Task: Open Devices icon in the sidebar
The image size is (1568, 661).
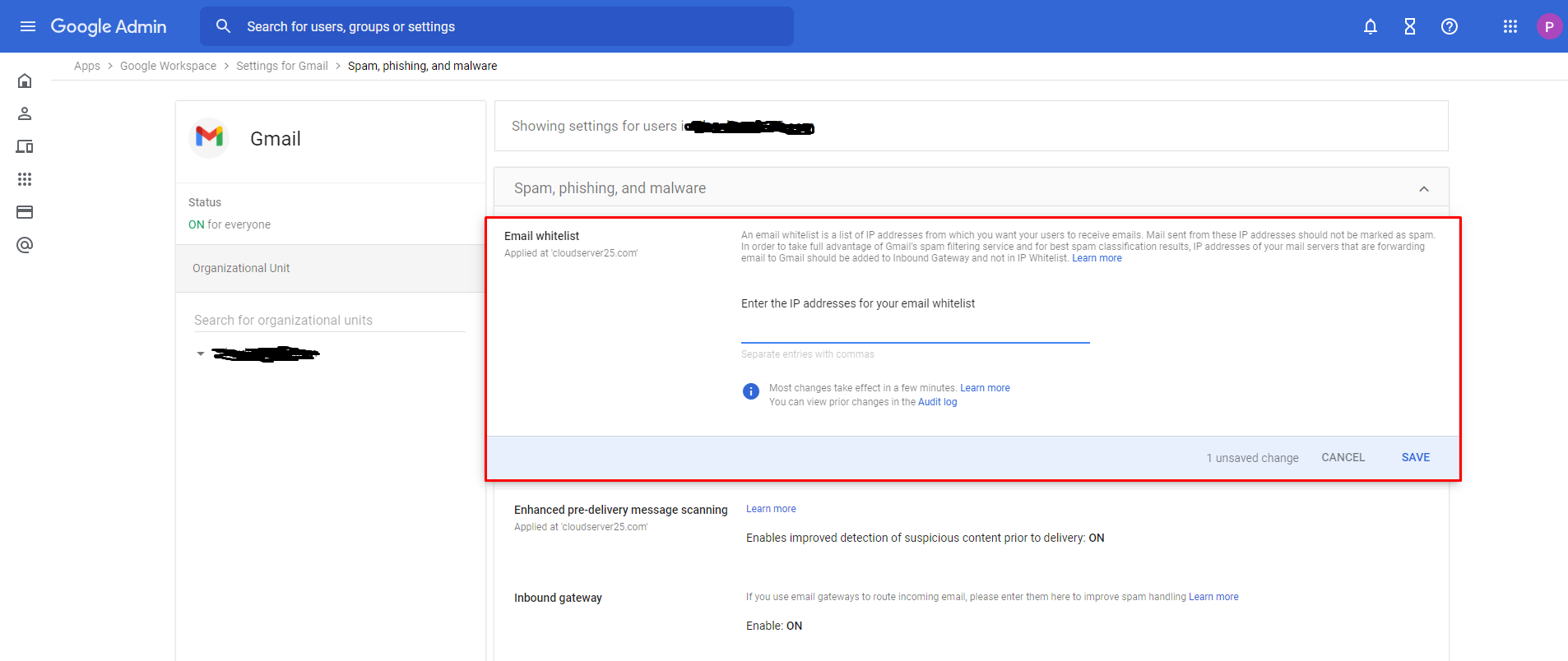Action: 25,146
